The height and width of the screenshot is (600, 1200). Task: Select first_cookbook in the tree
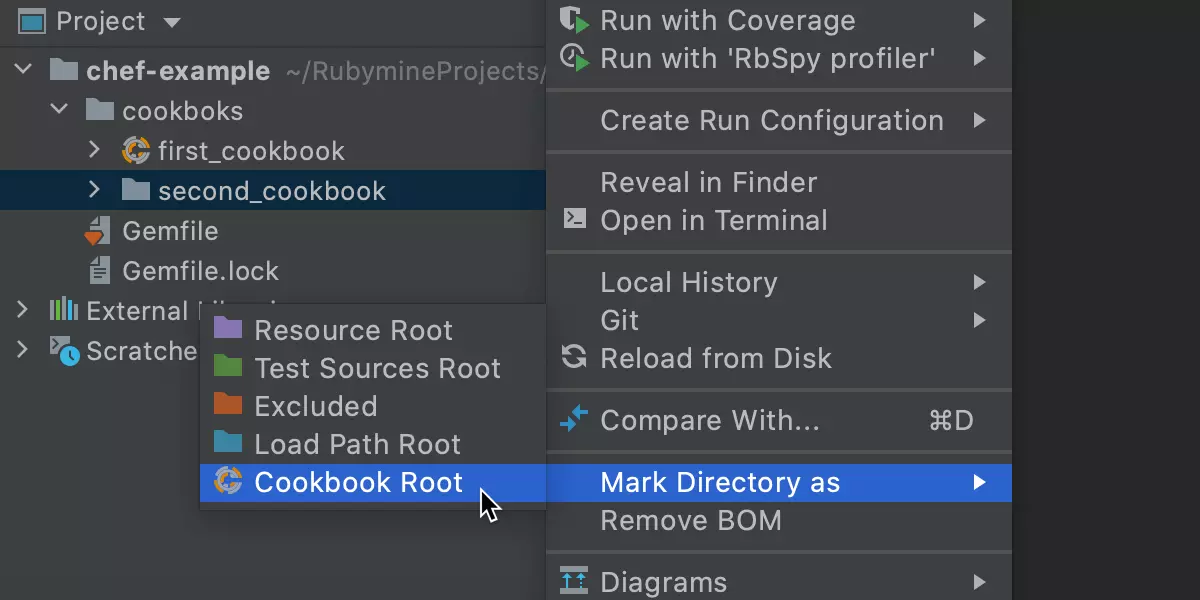point(251,151)
